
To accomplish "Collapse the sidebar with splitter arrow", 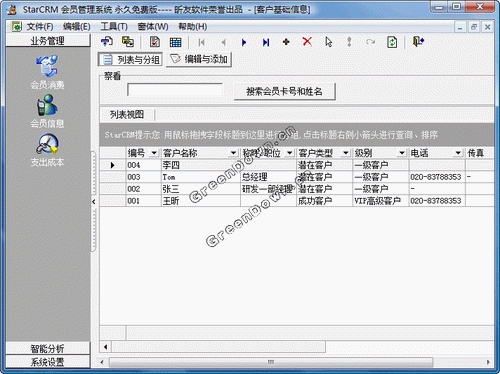I will (x=94, y=201).
